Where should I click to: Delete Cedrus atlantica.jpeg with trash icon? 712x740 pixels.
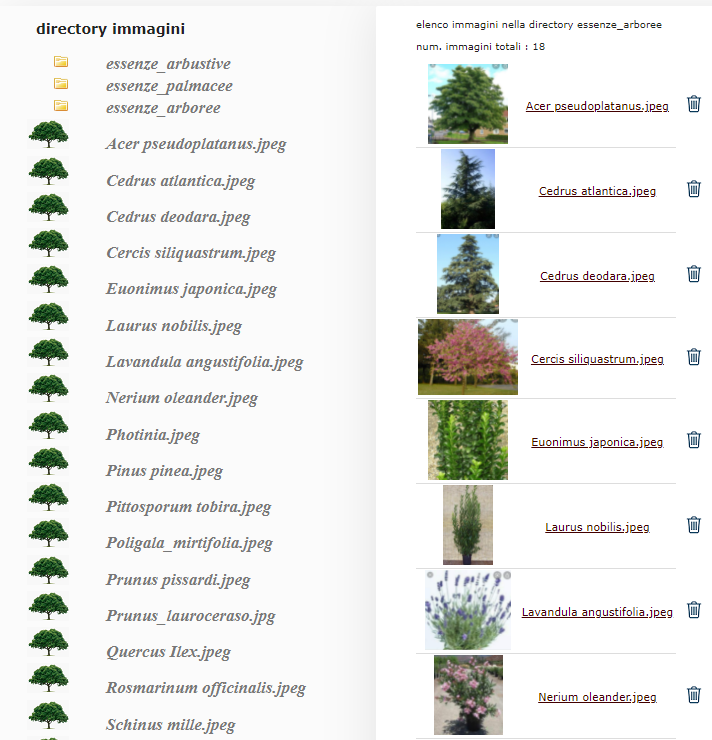[694, 189]
